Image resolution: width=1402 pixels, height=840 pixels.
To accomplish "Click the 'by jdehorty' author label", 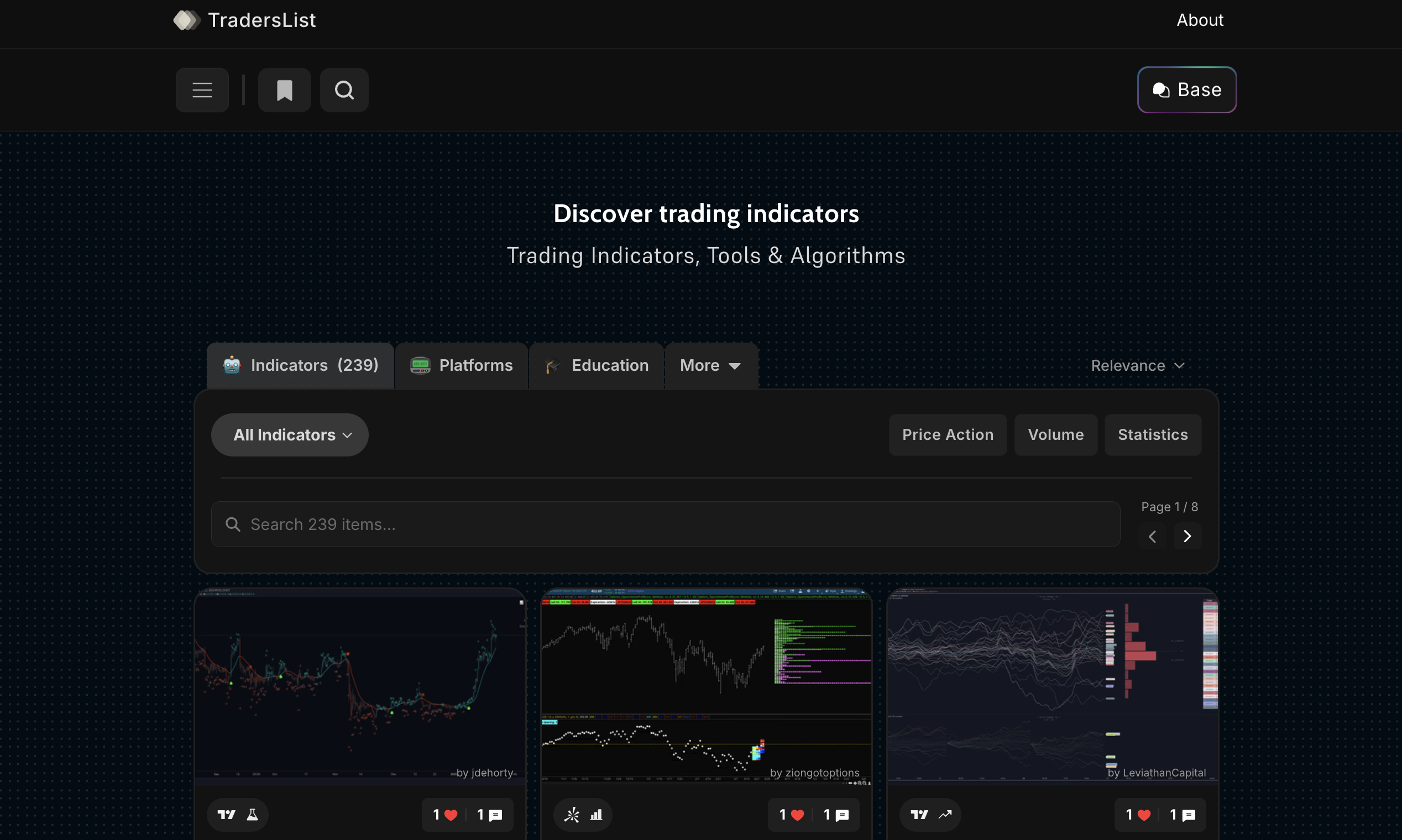I will [485, 773].
